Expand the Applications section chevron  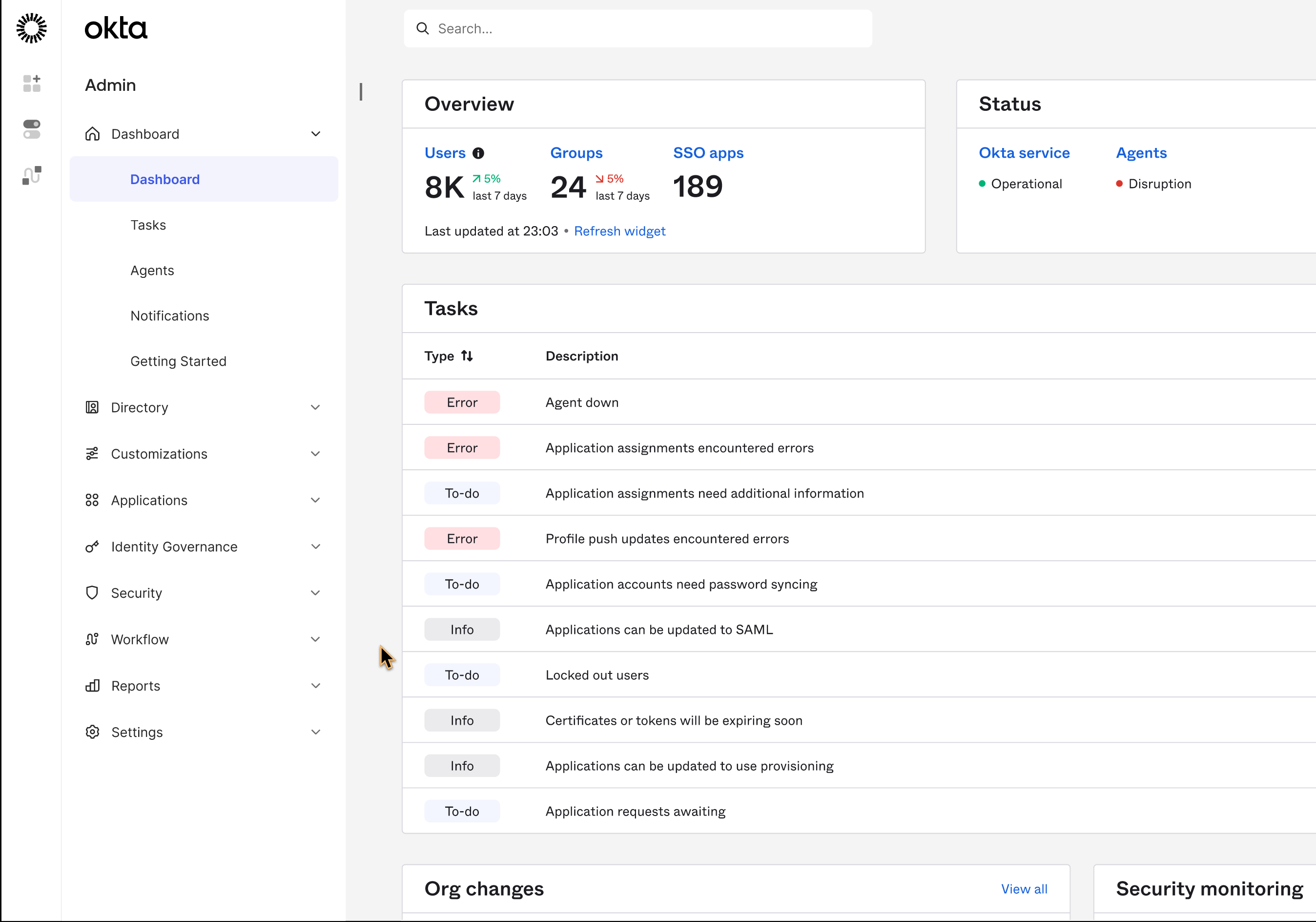(315, 500)
